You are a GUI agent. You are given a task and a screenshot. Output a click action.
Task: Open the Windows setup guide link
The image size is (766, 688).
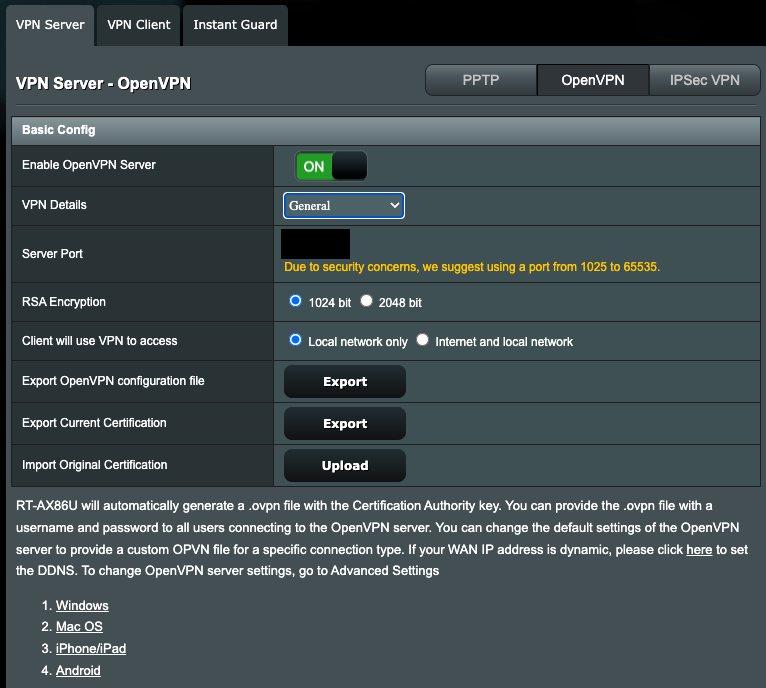[82, 605]
